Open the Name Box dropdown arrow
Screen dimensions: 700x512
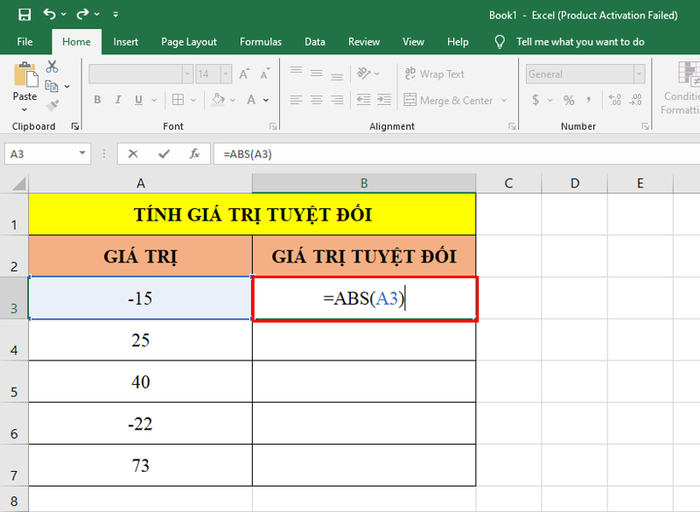[x=83, y=154]
